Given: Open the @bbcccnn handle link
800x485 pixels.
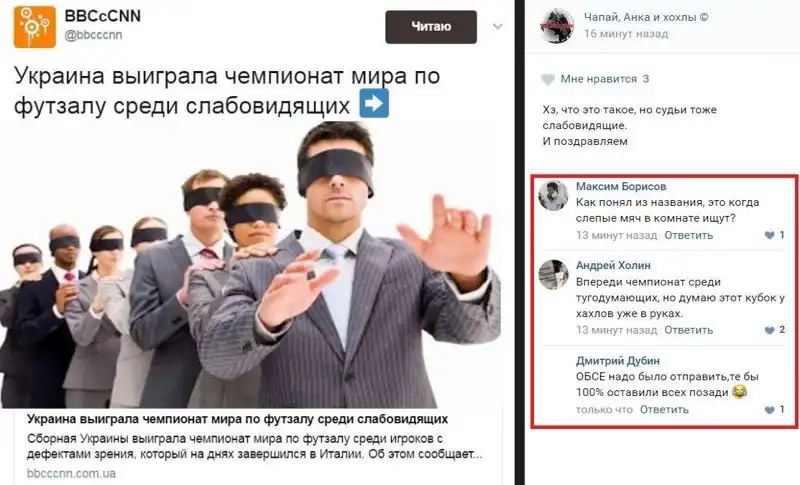Looking at the screenshot, I should (93, 35).
